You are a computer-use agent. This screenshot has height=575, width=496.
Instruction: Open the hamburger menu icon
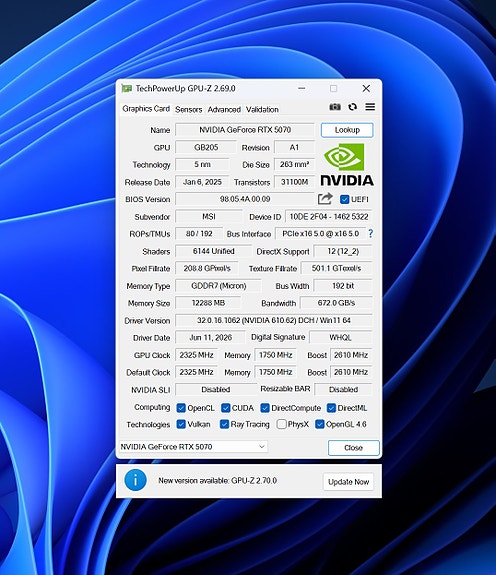370,107
